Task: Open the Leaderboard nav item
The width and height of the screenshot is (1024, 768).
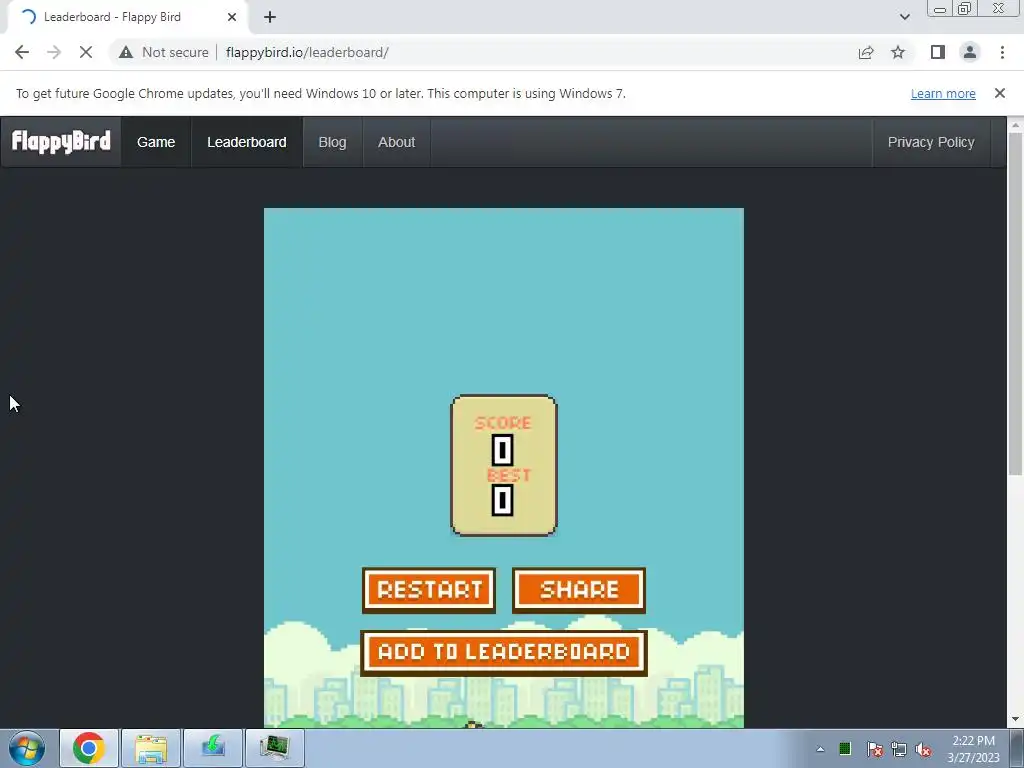Action: point(247,142)
